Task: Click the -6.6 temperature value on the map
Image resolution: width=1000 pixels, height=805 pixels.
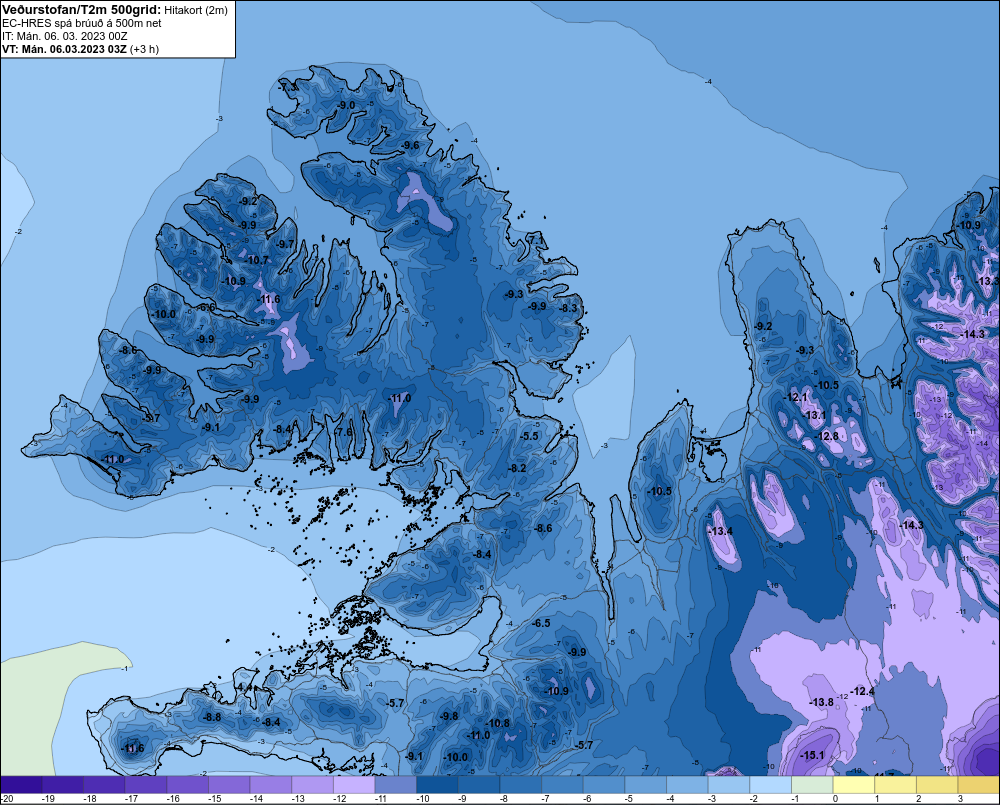Action: tap(207, 308)
